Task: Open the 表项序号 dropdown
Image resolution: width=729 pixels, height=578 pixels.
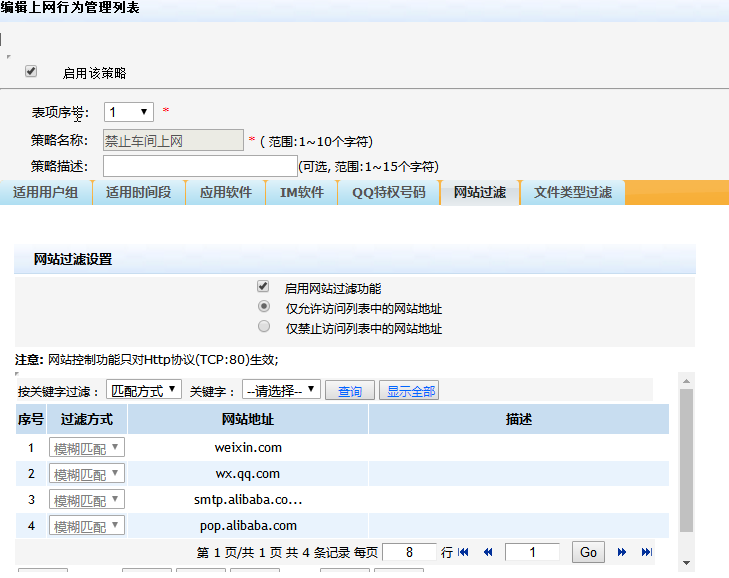Action: pos(129,112)
